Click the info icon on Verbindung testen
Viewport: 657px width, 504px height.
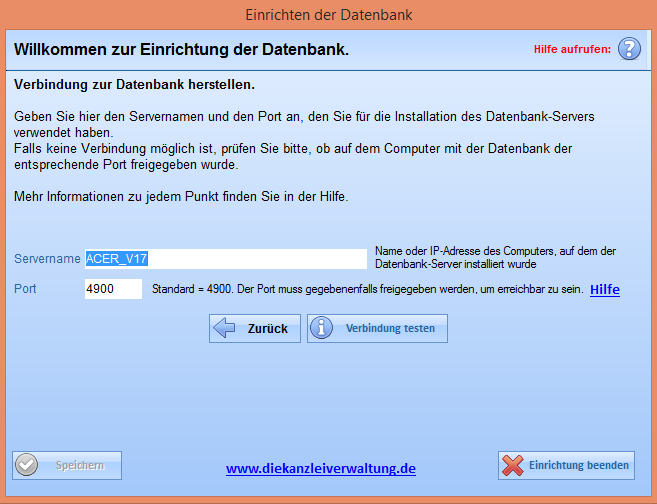(x=321, y=328)
